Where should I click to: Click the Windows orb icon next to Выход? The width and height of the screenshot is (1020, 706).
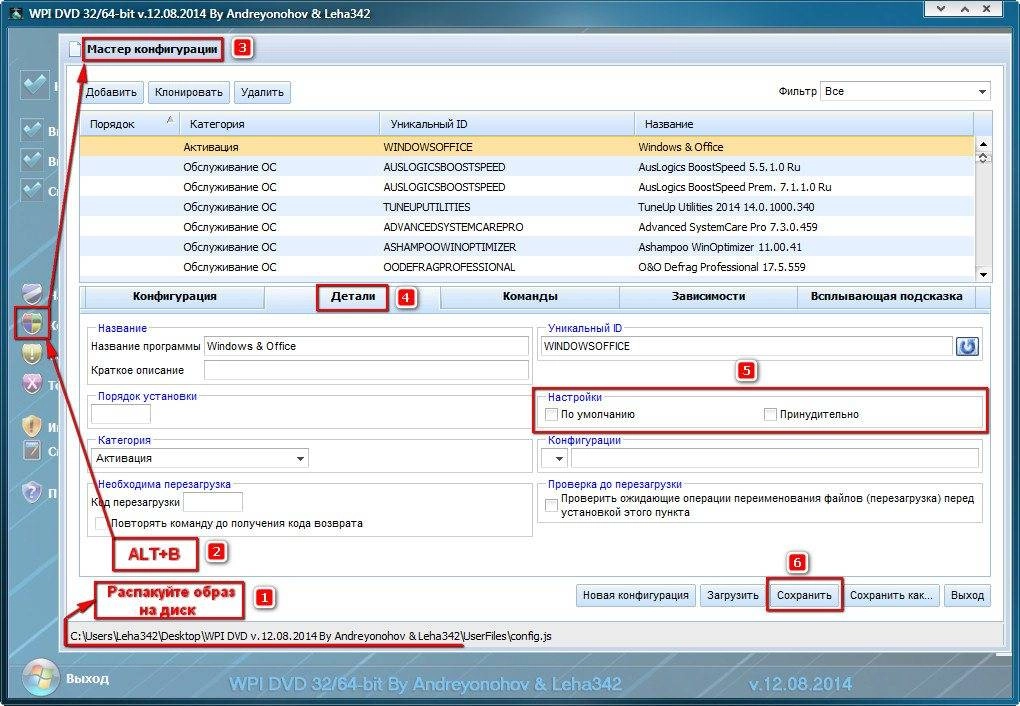pyautogui.click(x=40, y=678)
